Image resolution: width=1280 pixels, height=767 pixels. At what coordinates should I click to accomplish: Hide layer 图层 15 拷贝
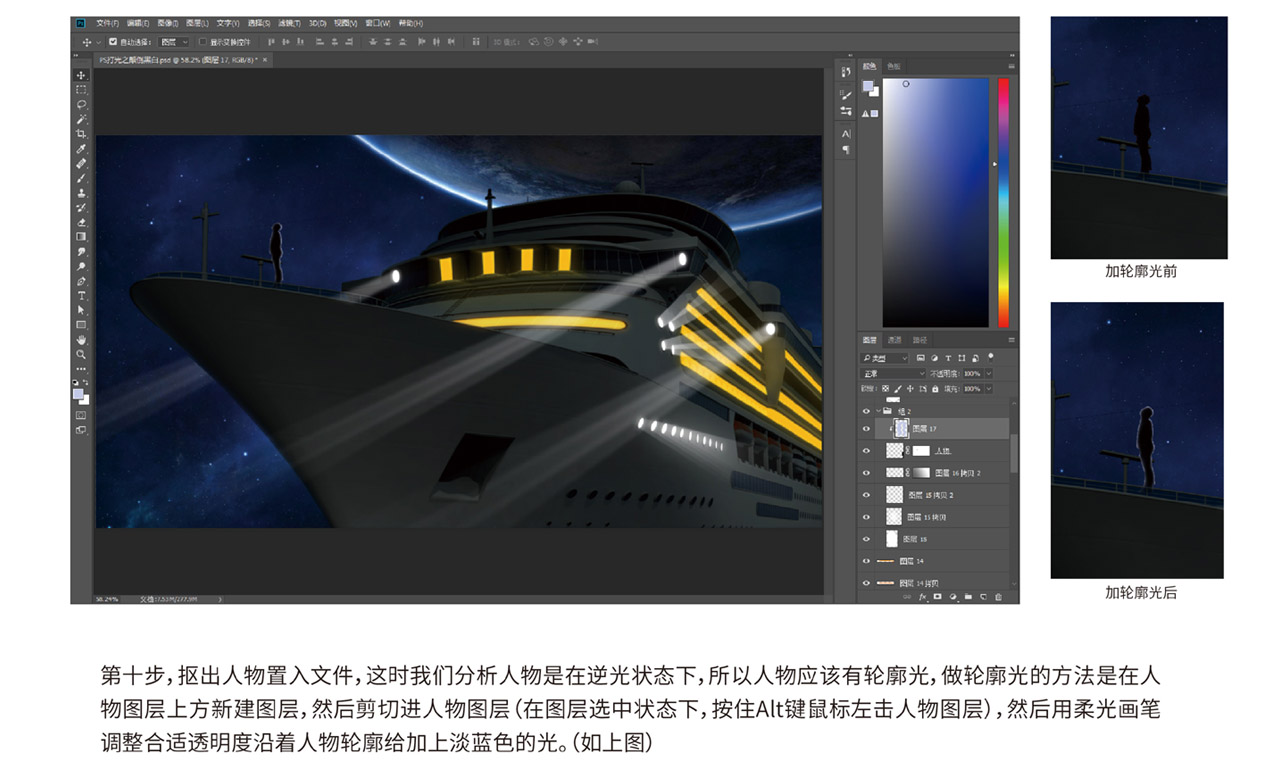(866, 517)
